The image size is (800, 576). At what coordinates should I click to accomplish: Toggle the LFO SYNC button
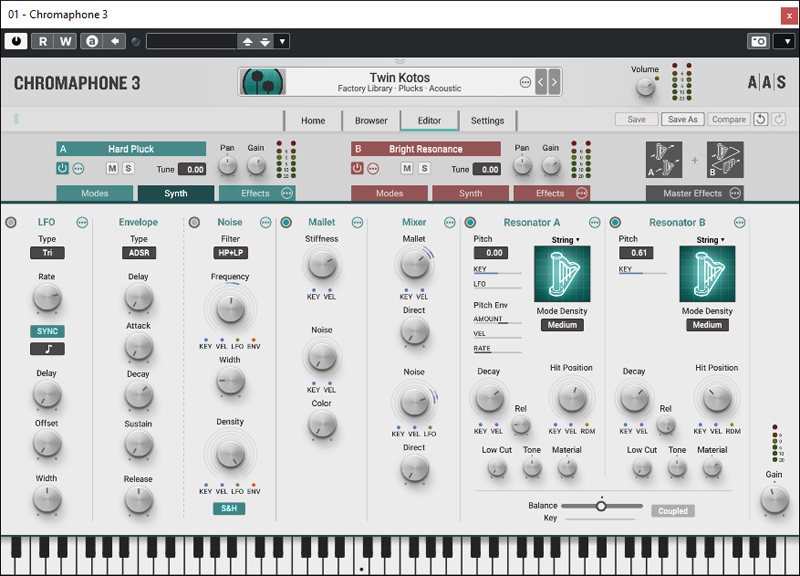point(46,331)
